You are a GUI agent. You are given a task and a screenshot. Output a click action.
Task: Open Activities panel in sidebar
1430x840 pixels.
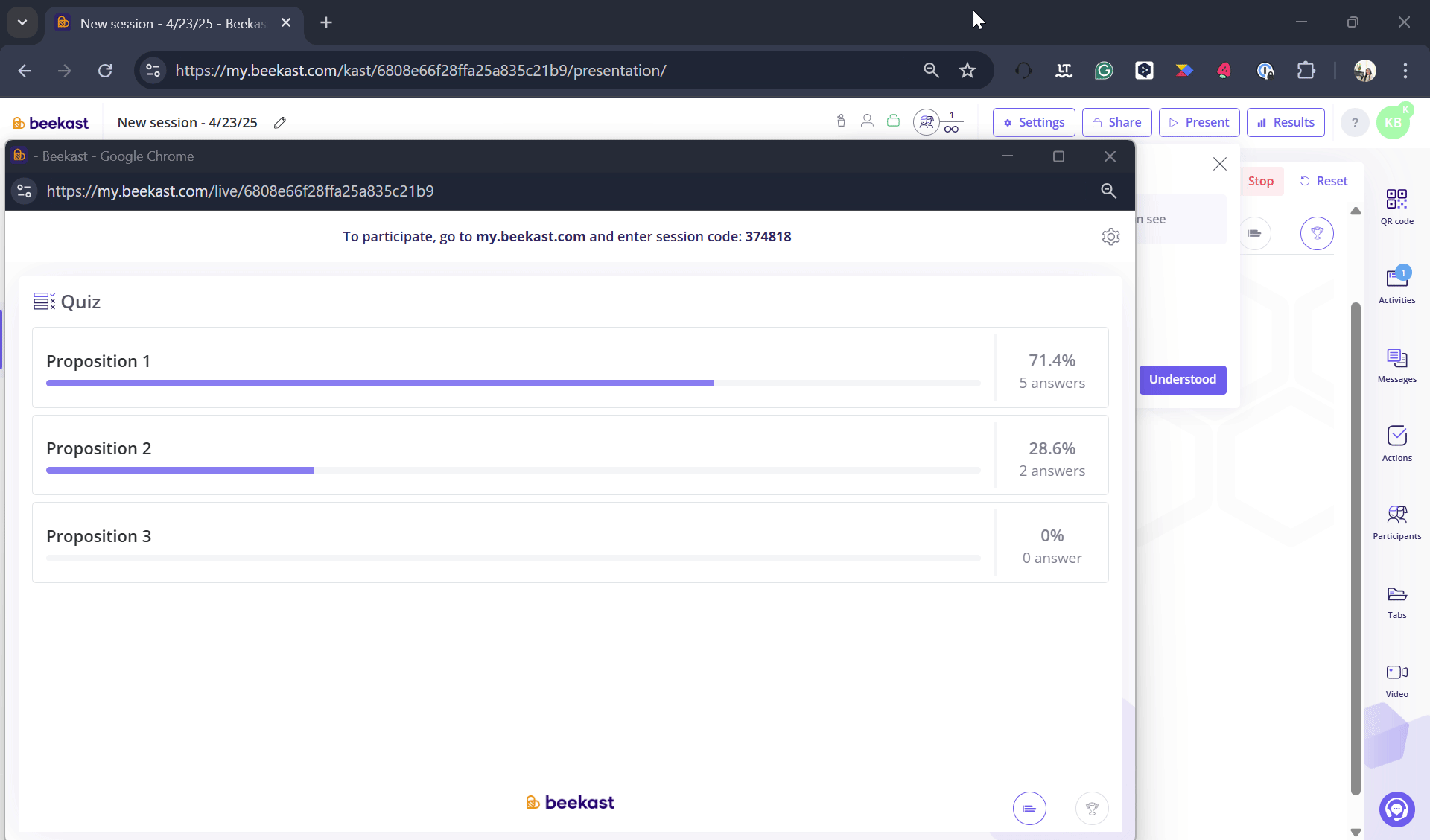pyautogui.click(x=1396, y=285)
